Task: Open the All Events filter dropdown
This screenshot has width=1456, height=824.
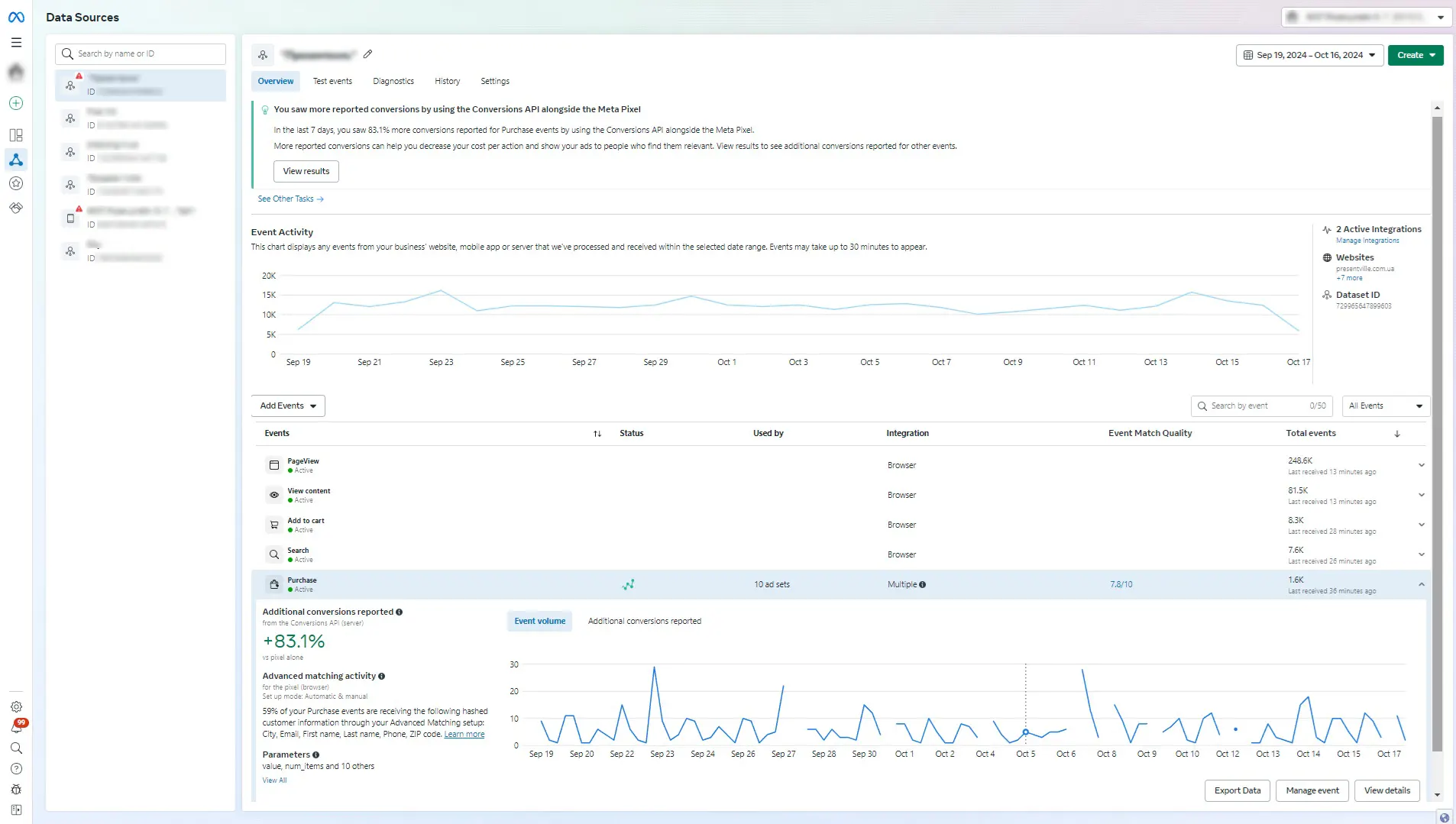Action: [1386, 406]
